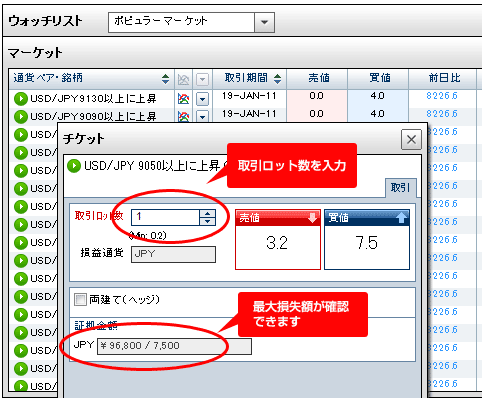
Task: Expand row menu for USD/JPY 9130
Action: [202, 99]
